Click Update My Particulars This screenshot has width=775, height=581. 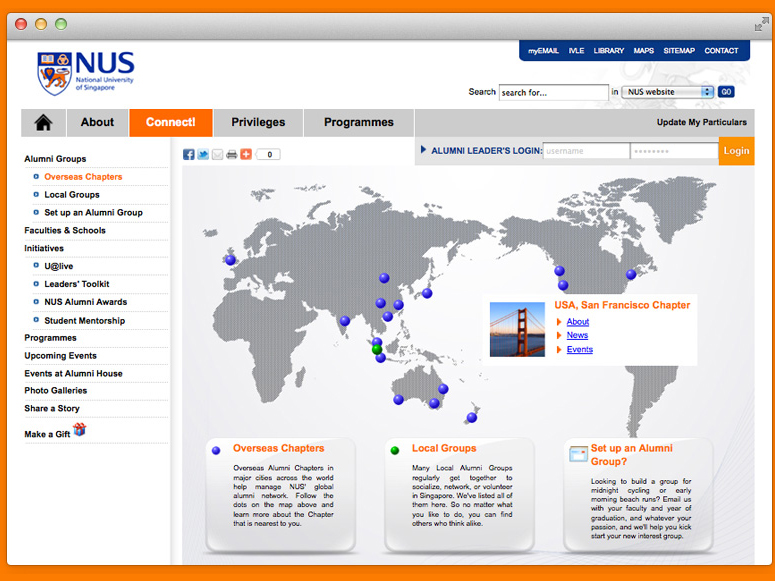pyautogui.click(x=701, y=122)
